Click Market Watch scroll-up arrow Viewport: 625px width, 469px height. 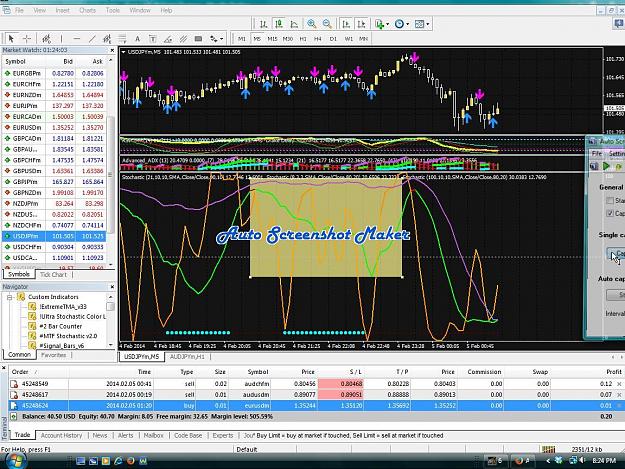(110, 61)
